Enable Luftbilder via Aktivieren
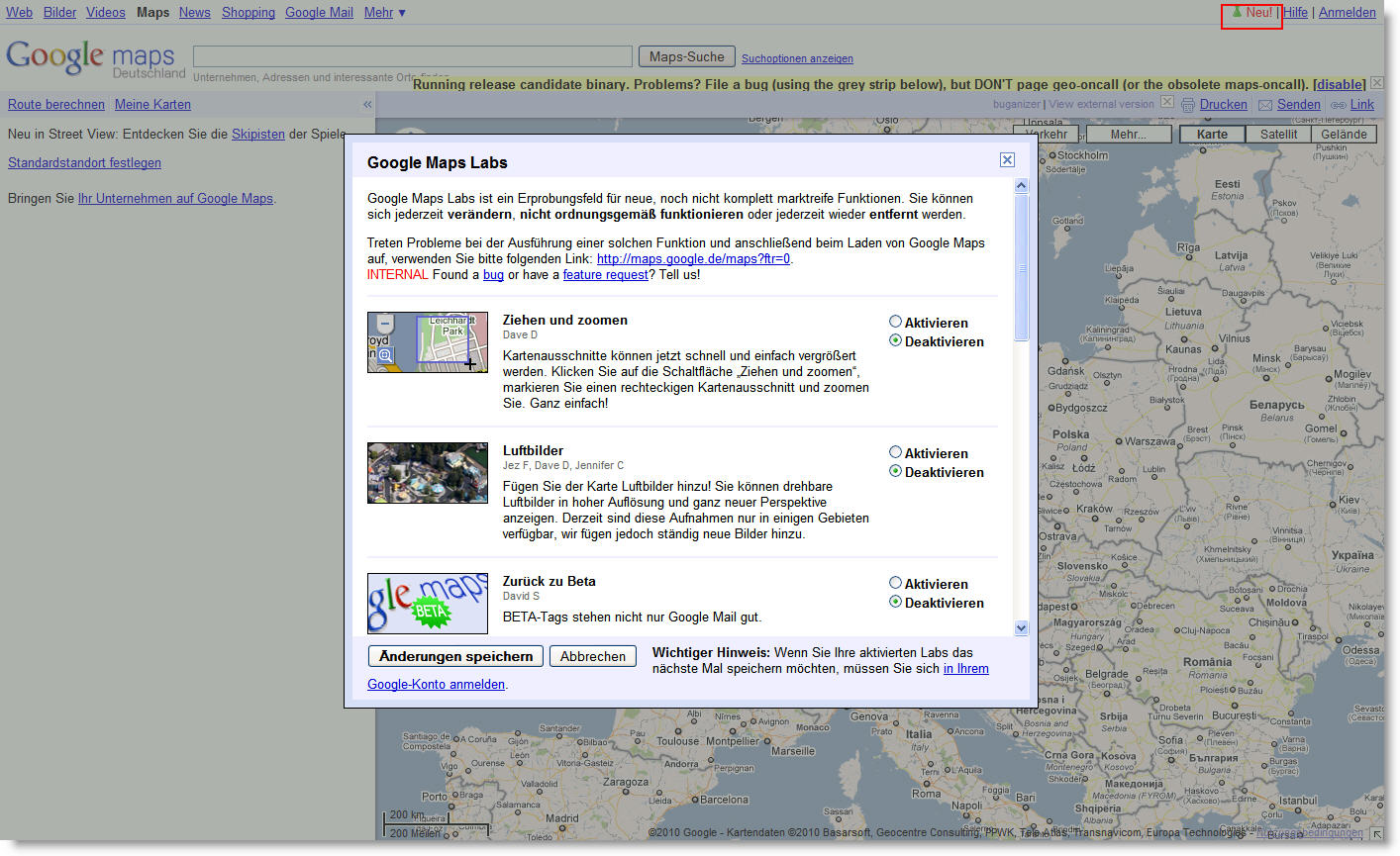The image size is (1400, 856). pos(895,452)
